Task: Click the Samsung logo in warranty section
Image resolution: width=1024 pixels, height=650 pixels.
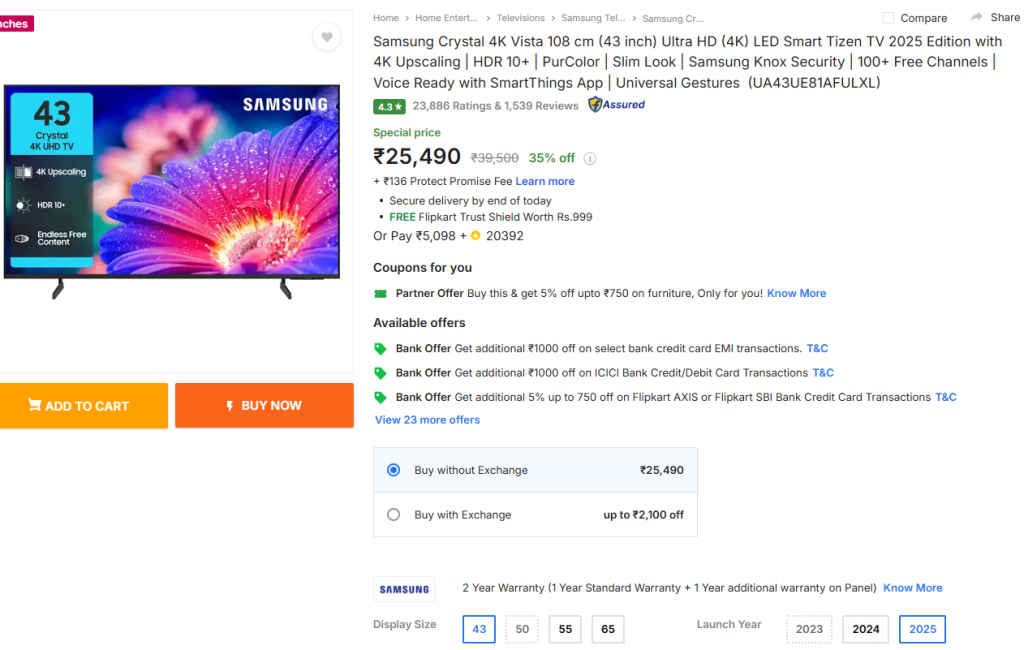Action: [404, 589]
